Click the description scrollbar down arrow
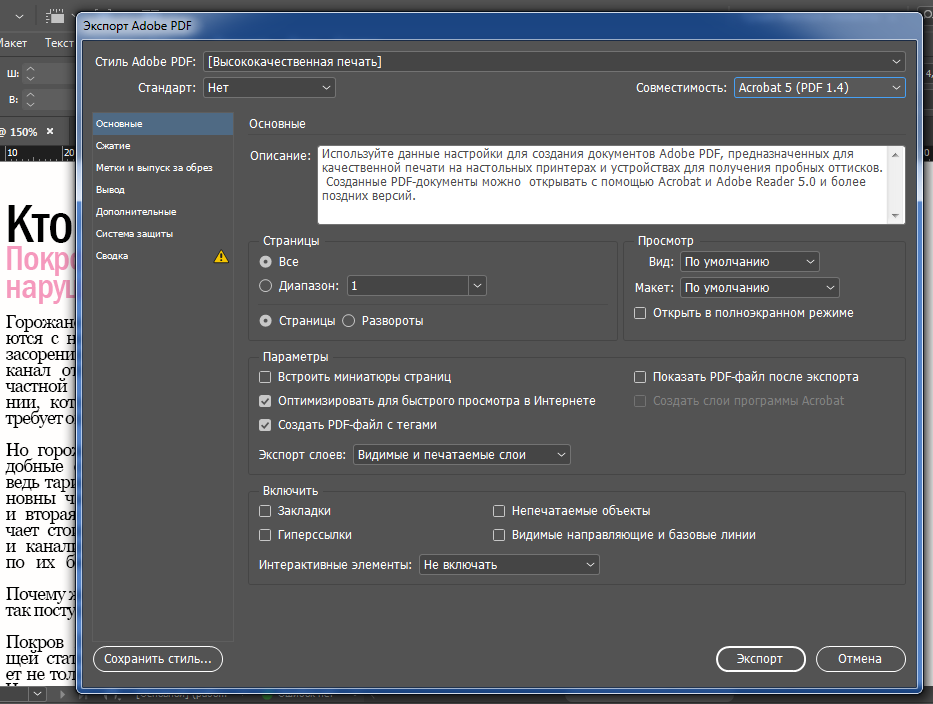933x704 pixels. [896, 215]
